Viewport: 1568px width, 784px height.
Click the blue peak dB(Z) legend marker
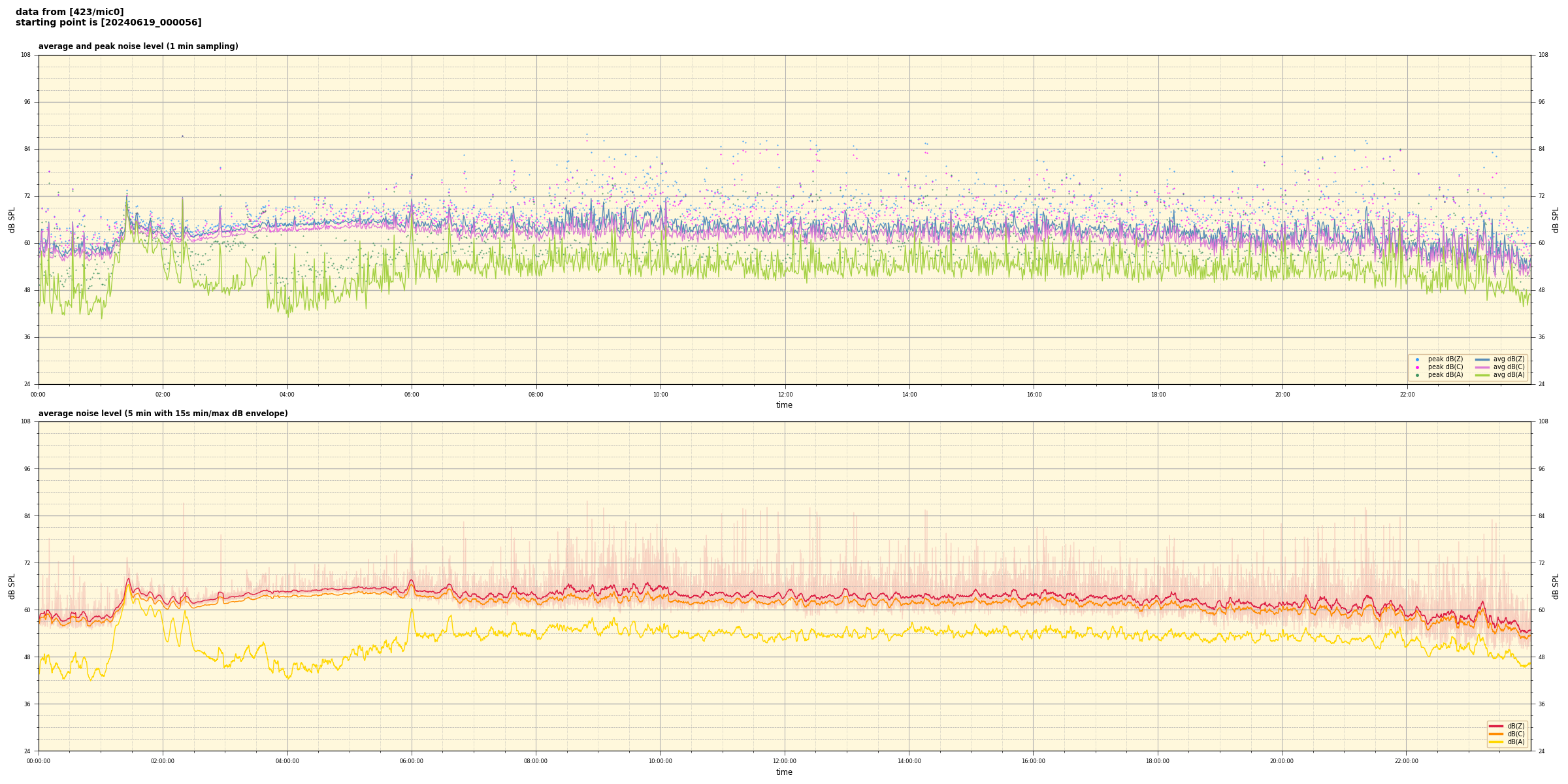[1417, 359]
